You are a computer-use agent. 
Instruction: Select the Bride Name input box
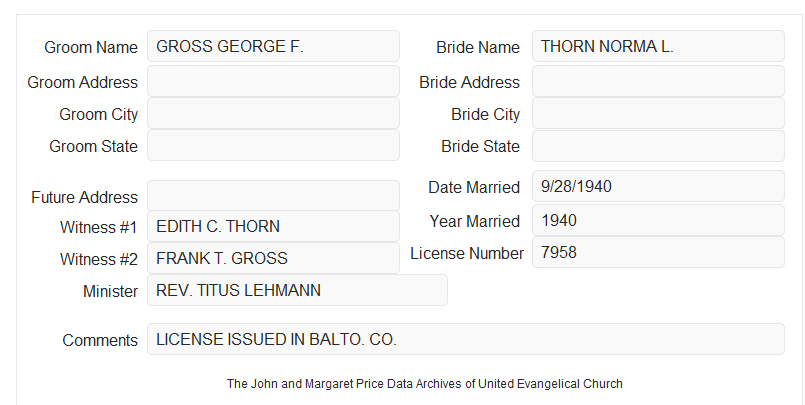(658, 46)
